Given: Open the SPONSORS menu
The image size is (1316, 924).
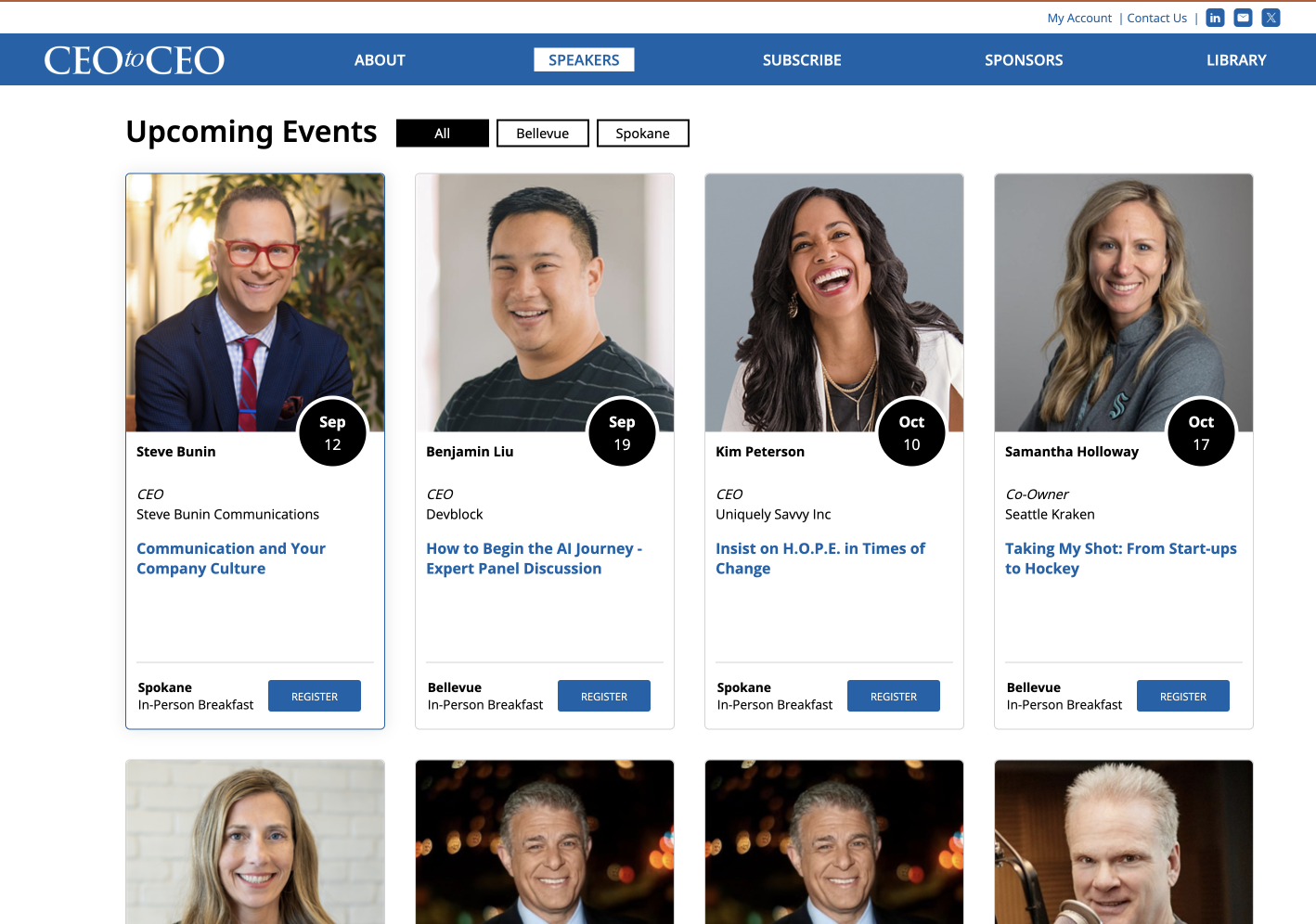Looking at the screenshot, I should [x=1024, y=60].
